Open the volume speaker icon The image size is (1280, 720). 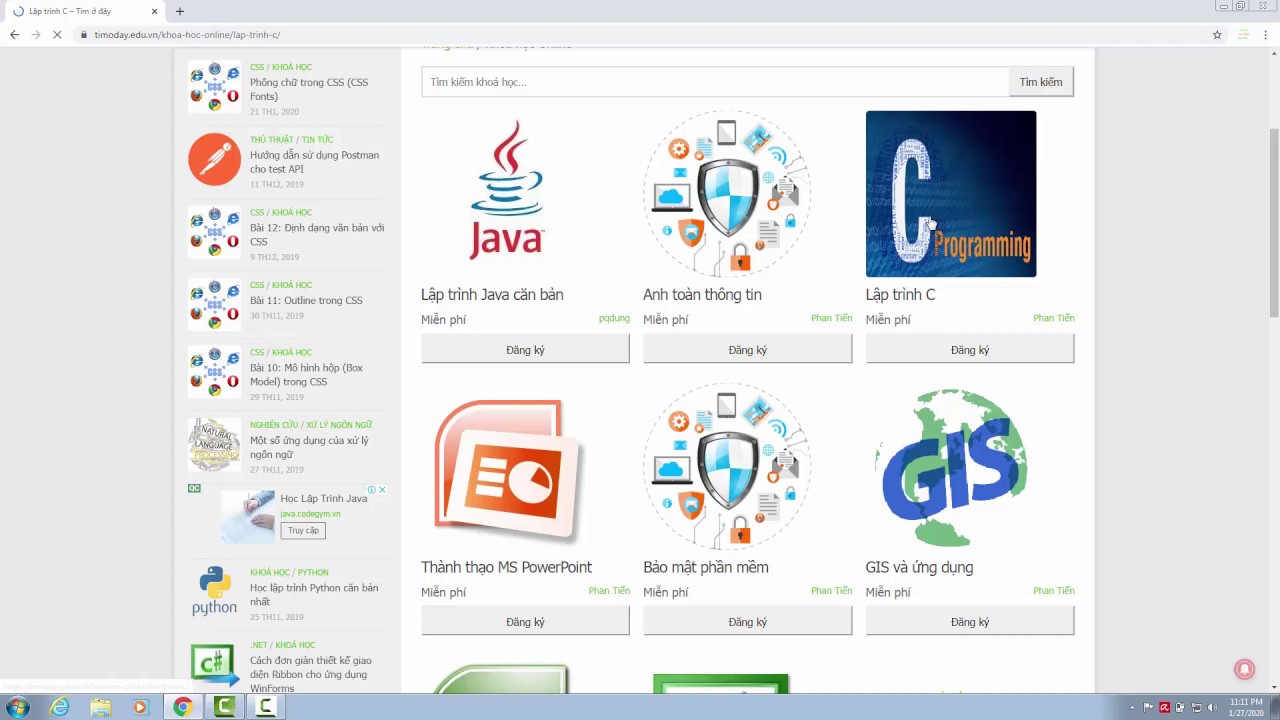click(x=1212, y=708)
